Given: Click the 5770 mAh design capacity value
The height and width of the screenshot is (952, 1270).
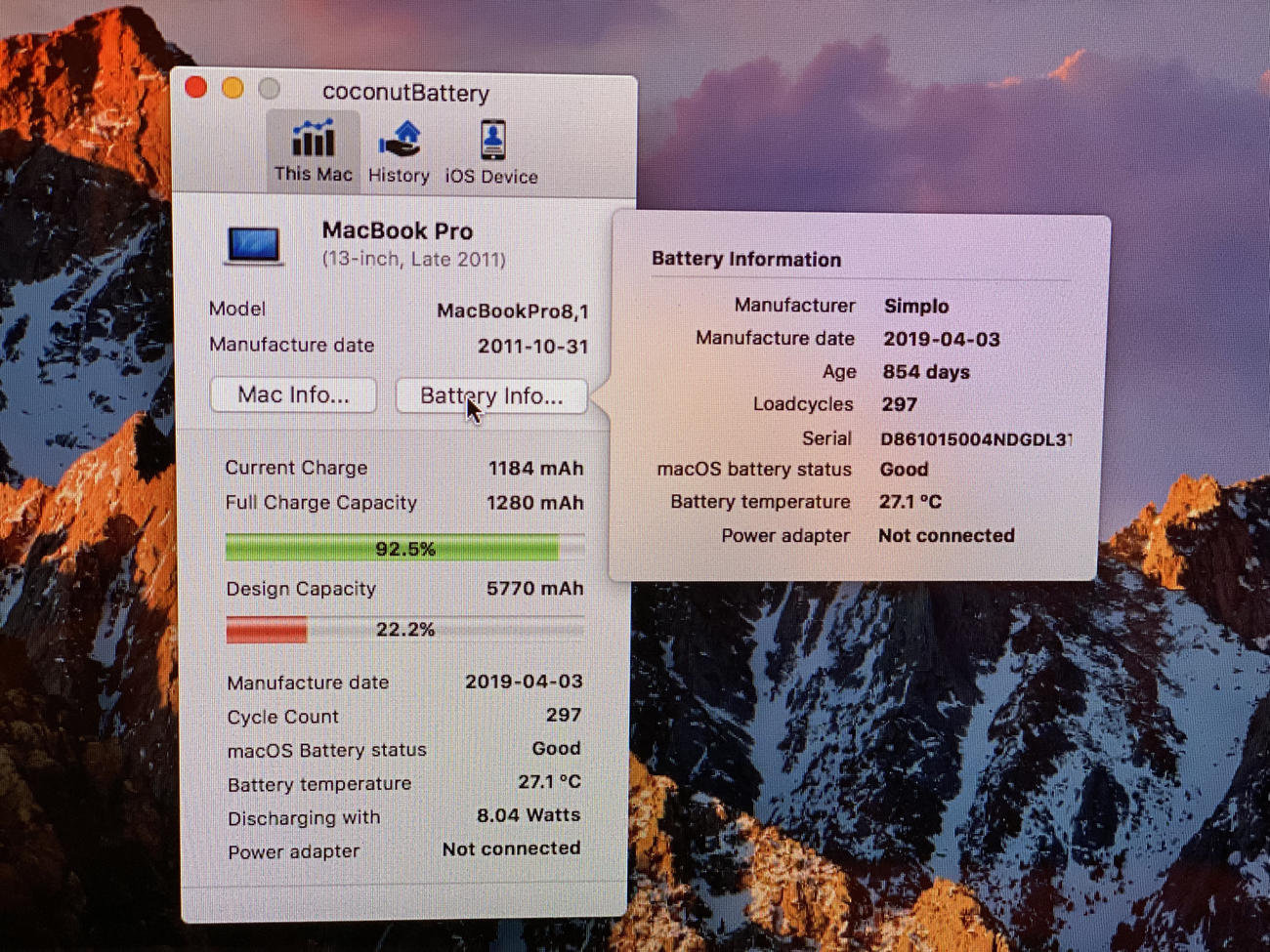Looking at the screenshot, I should click(x=534, y=589).
